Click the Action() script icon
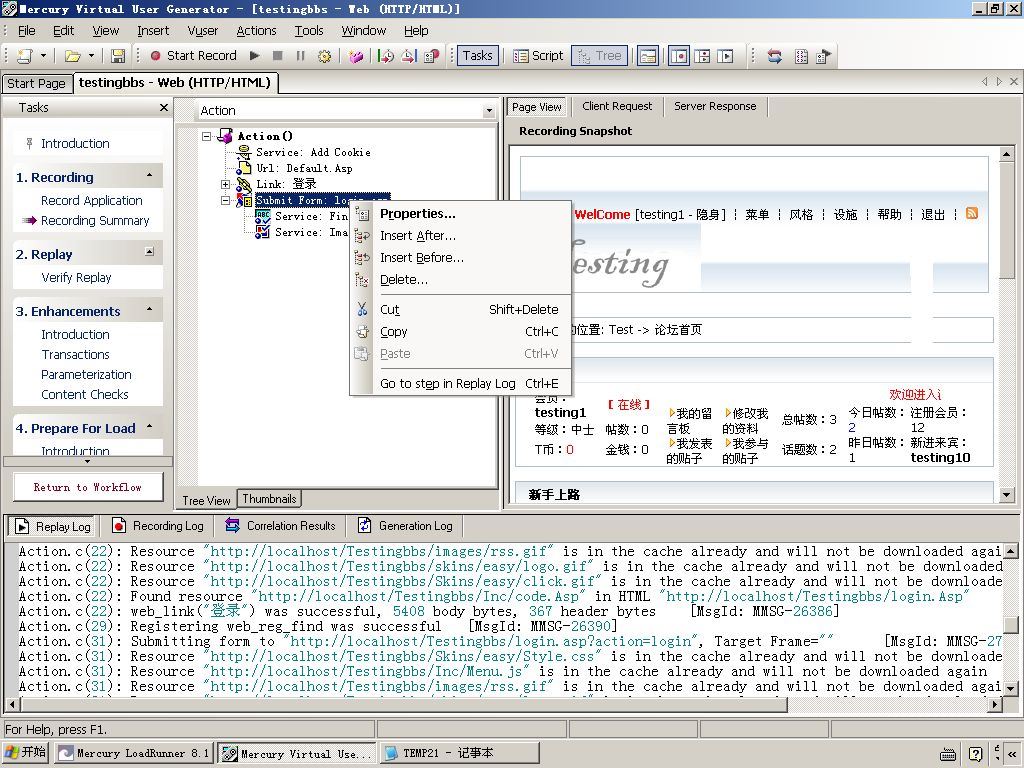The width and height of the screenshot is (1024, 768). pos(225,136)
